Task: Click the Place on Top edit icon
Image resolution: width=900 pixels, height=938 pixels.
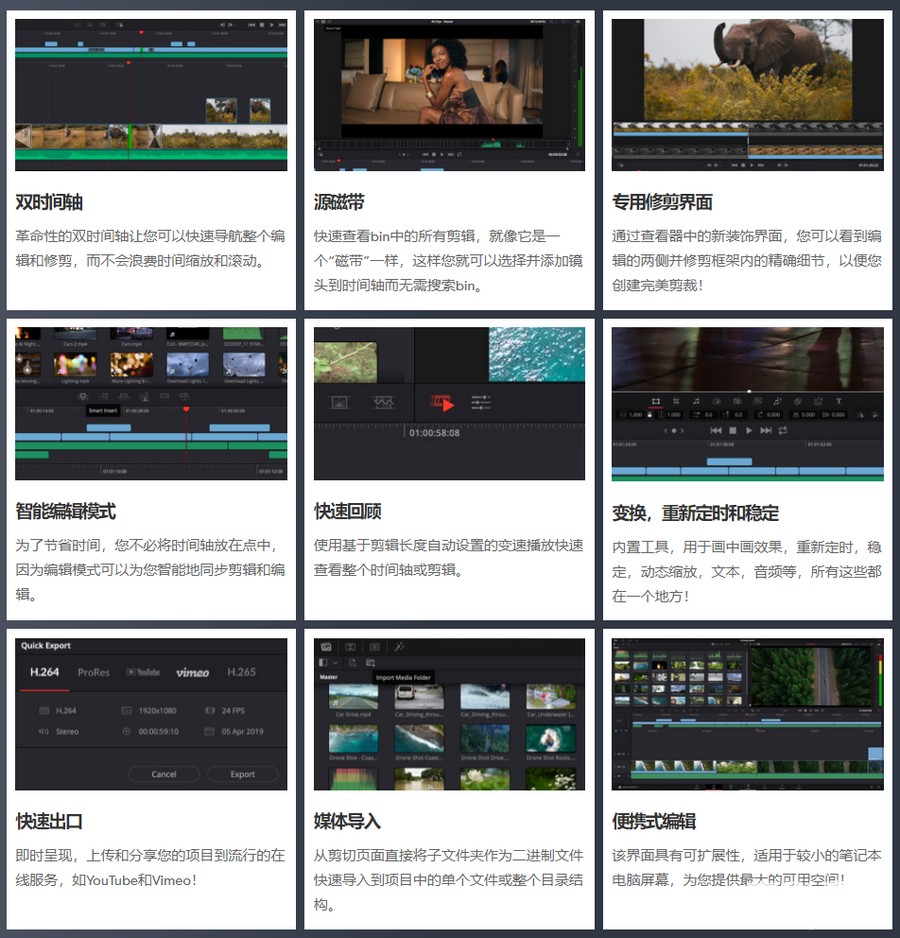Action: tap(164, 396)
